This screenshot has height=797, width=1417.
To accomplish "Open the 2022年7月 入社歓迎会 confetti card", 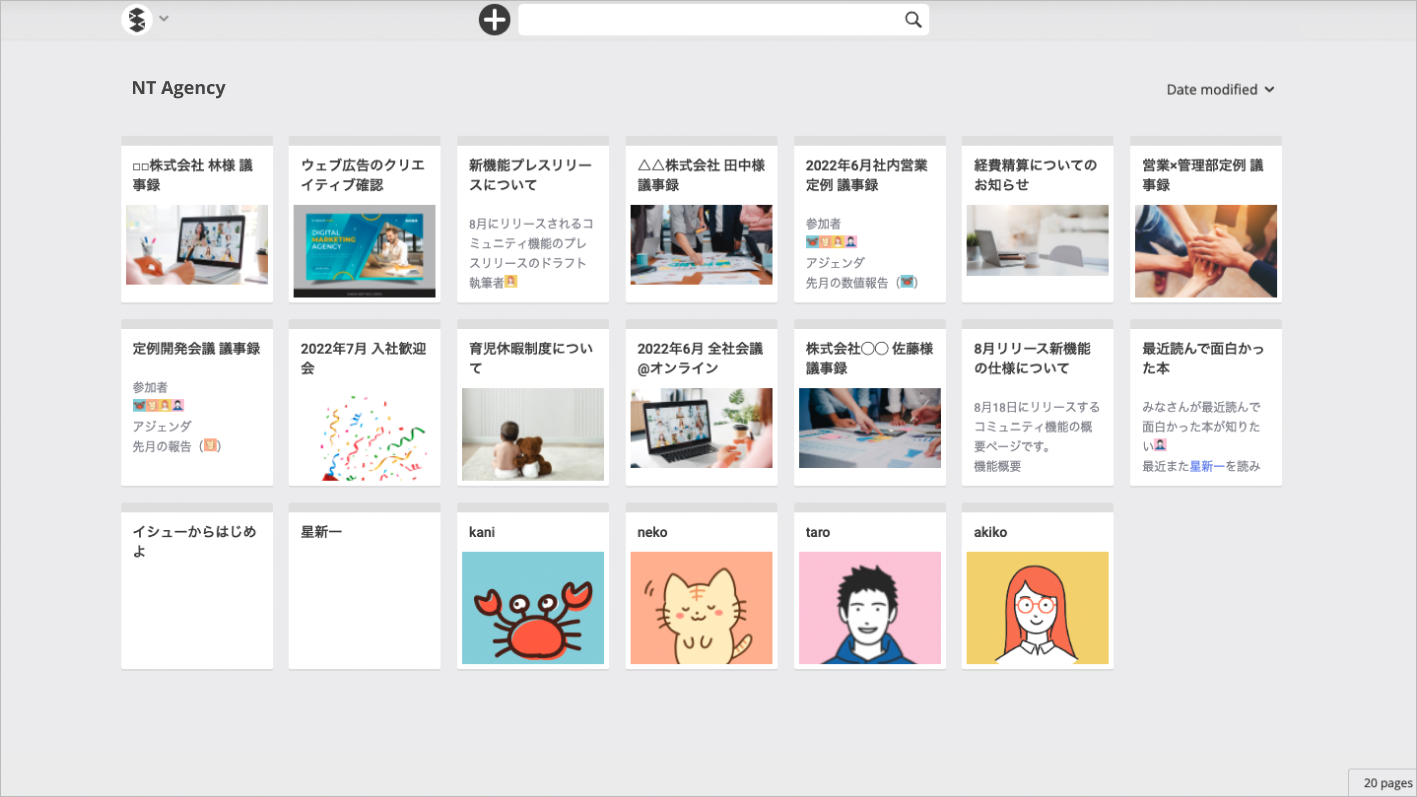I will click(x=365, y=403).
